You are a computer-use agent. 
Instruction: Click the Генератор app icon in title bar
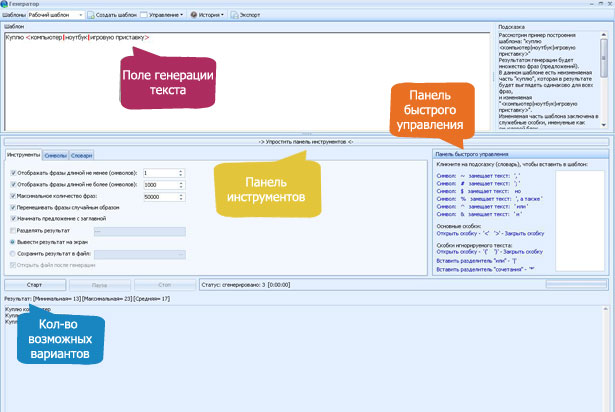(x=4, y=4)
